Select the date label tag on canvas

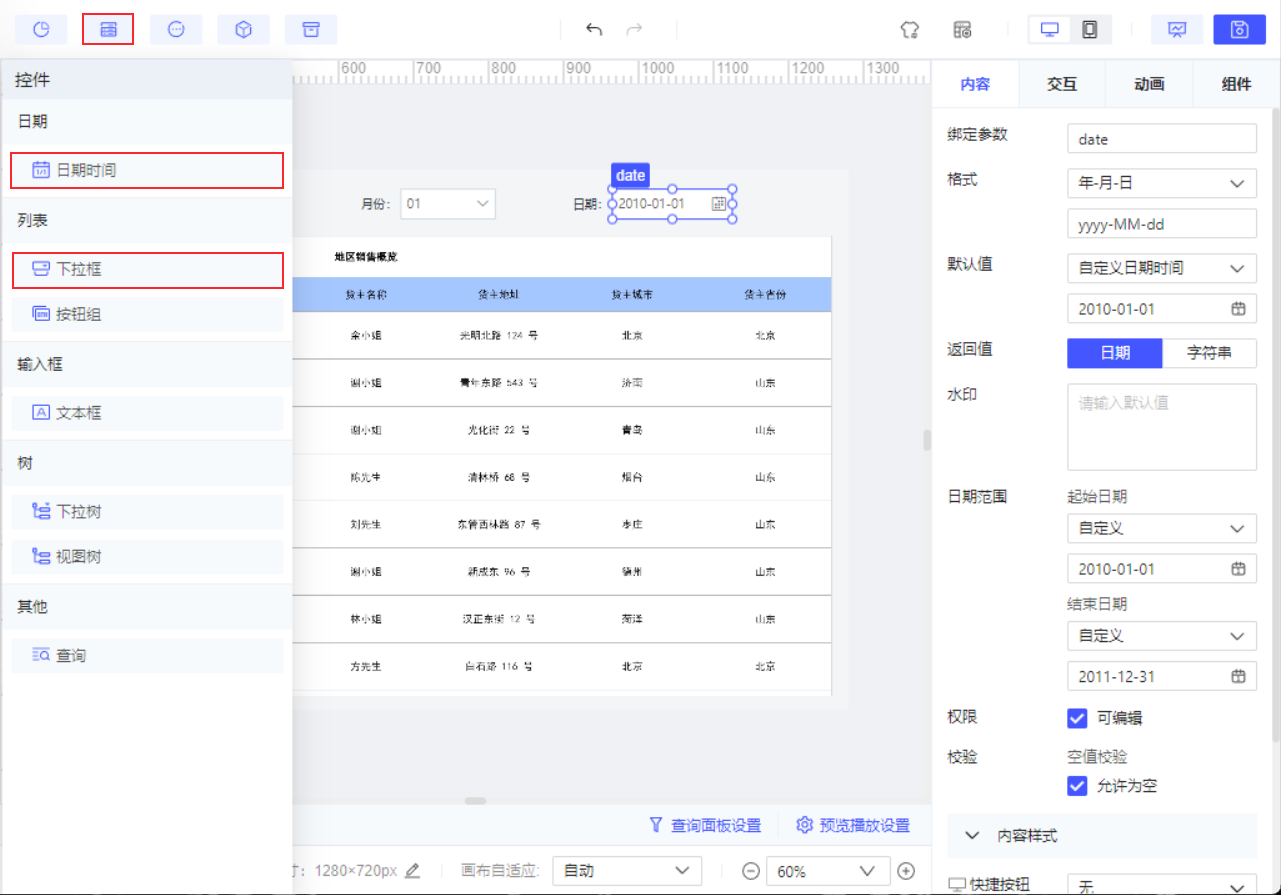point(630,175)
